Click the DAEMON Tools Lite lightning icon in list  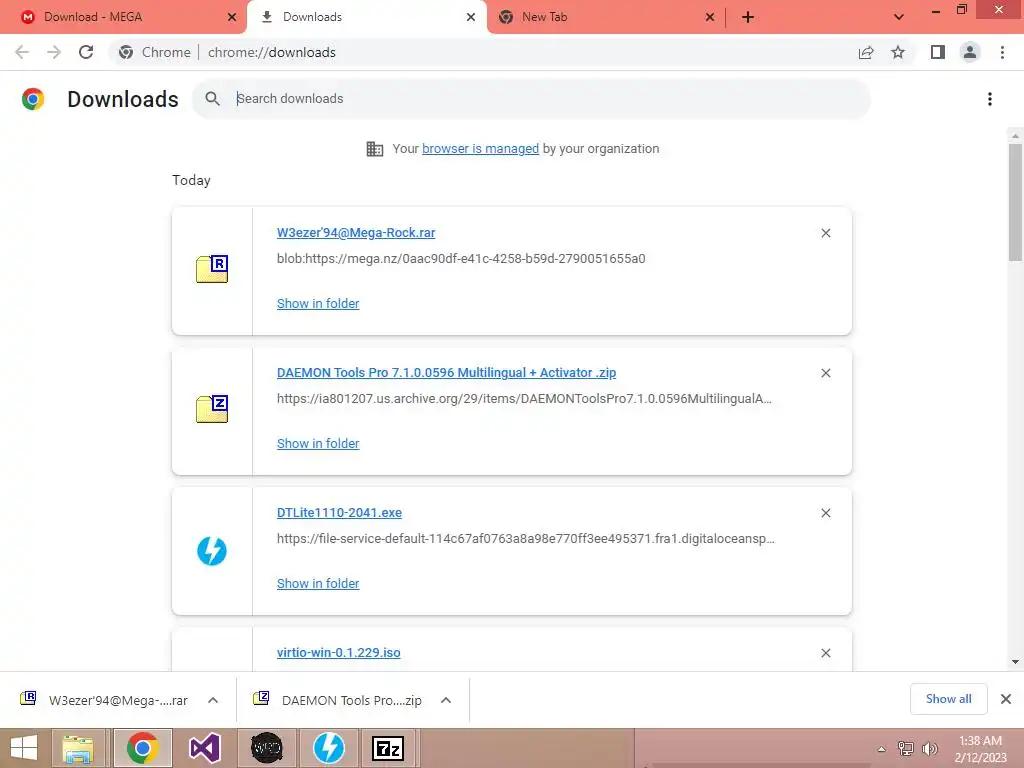tap(212, 551)
